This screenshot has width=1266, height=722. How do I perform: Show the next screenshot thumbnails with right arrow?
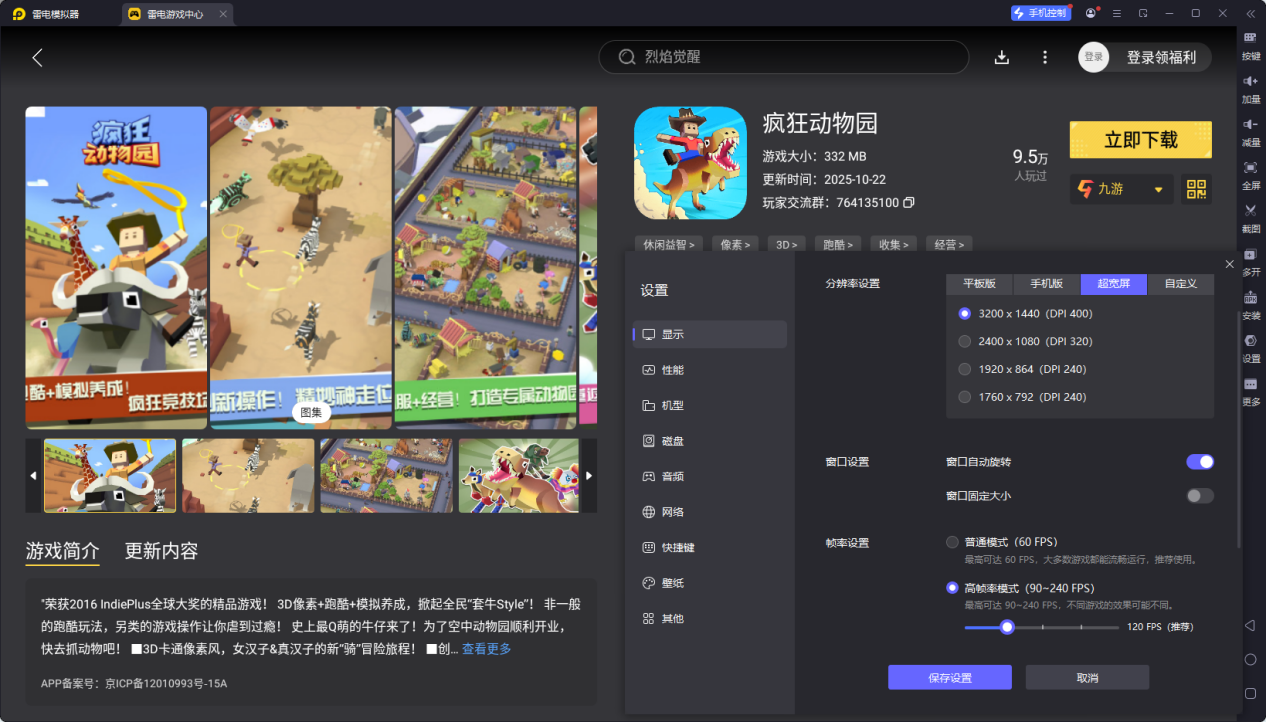pos(589,476)
